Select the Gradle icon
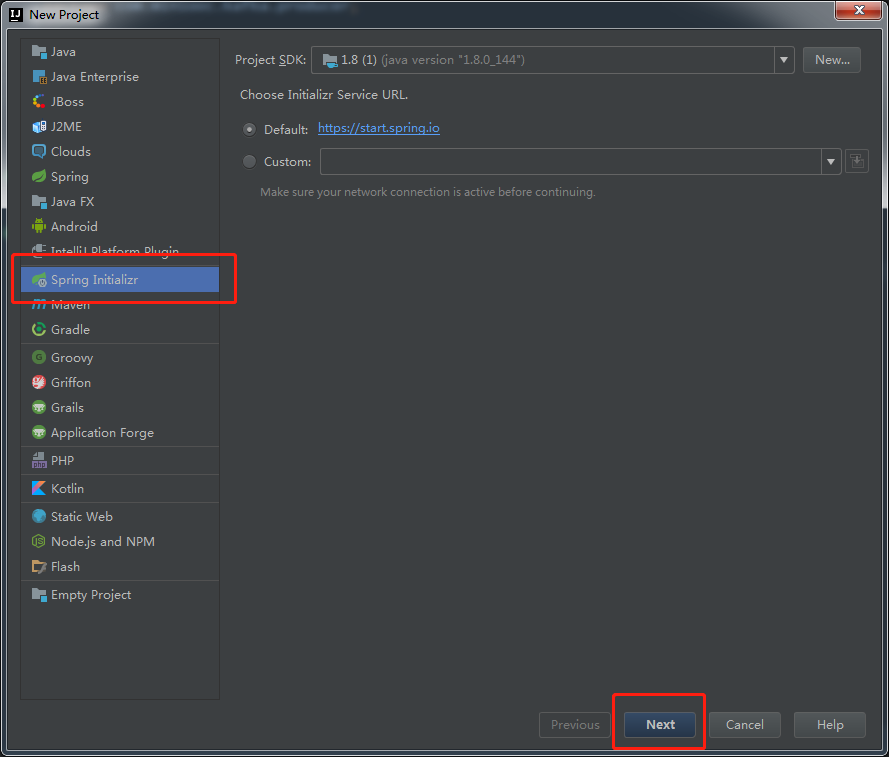889x757 pixels. coord(39,329)
